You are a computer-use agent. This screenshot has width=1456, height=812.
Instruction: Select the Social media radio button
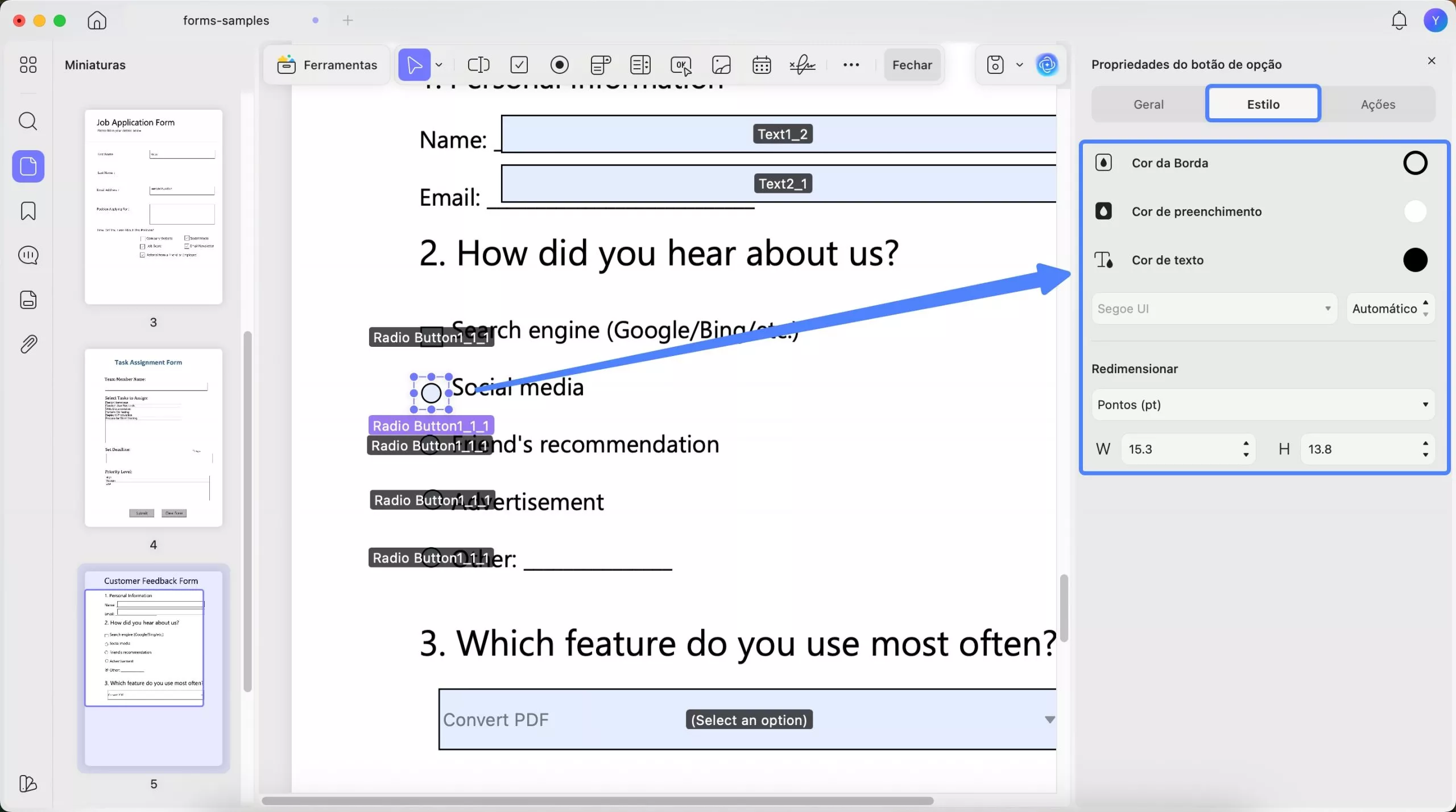pos(431,393)
